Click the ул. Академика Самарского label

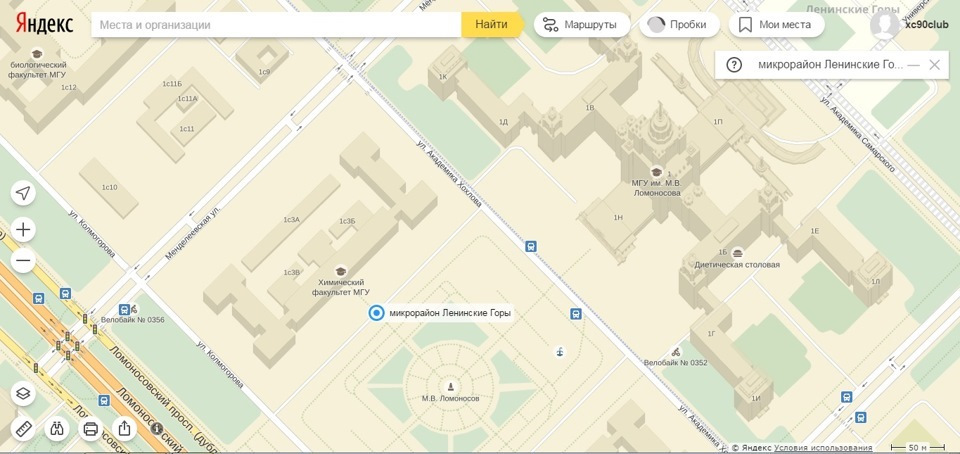856,134
